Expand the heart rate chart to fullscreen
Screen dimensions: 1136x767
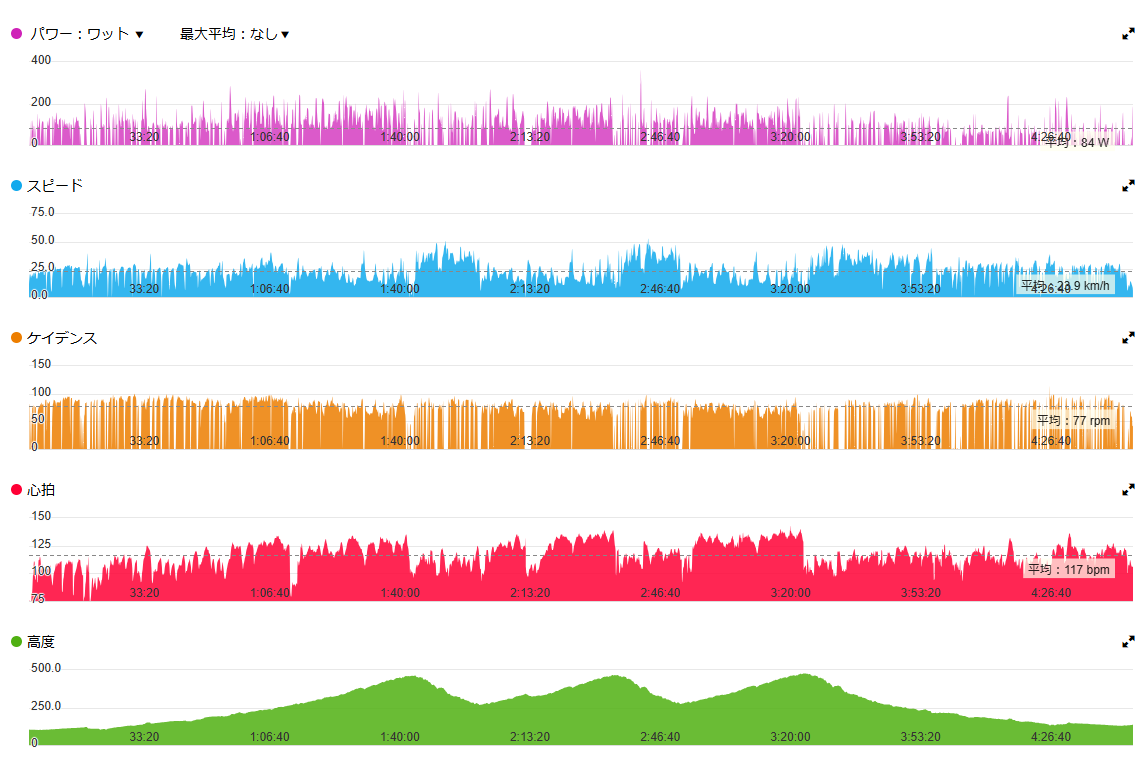(x=1127, y=490)
